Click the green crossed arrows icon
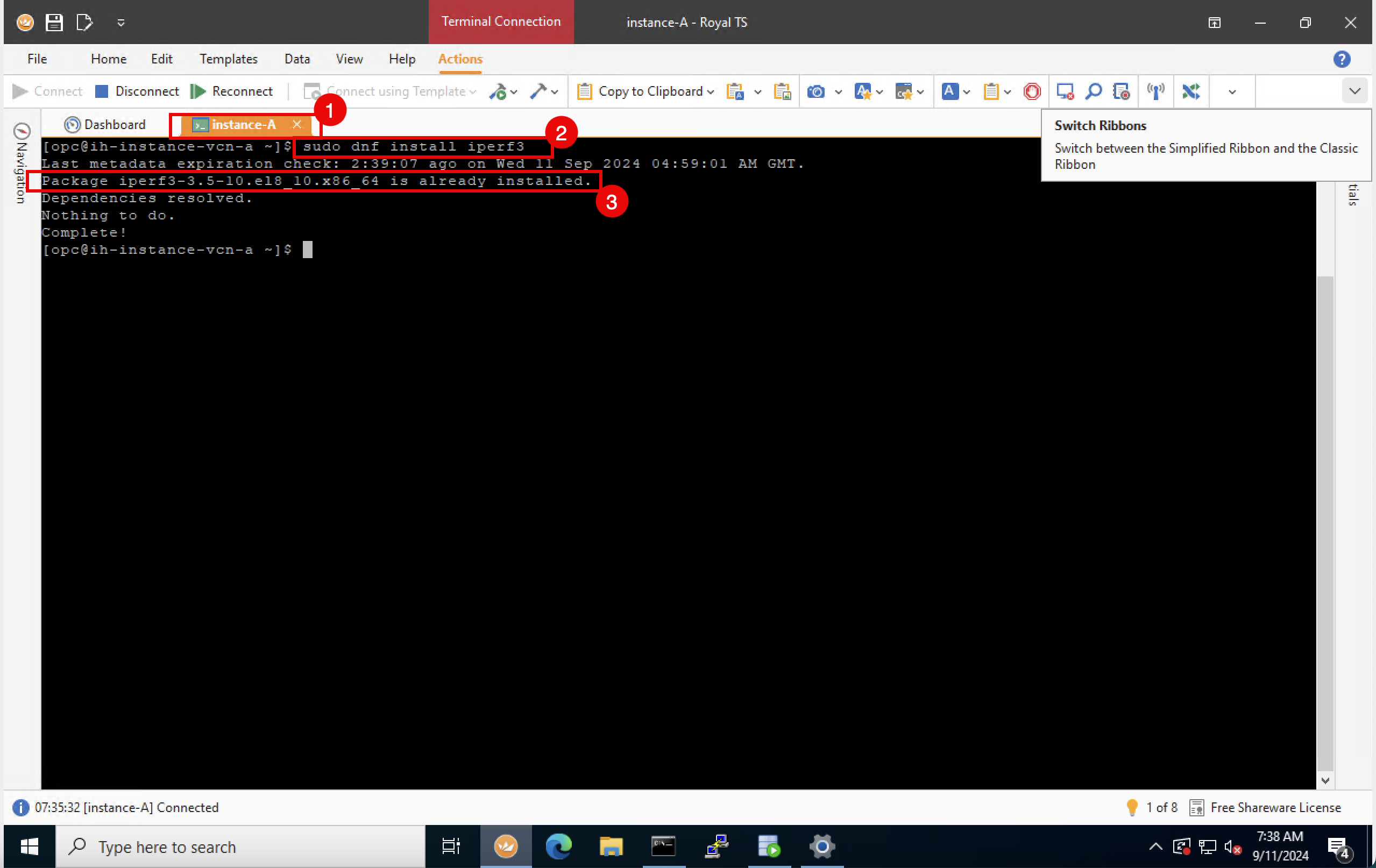Screen dimensions: 1376x868 (1191, 91)
